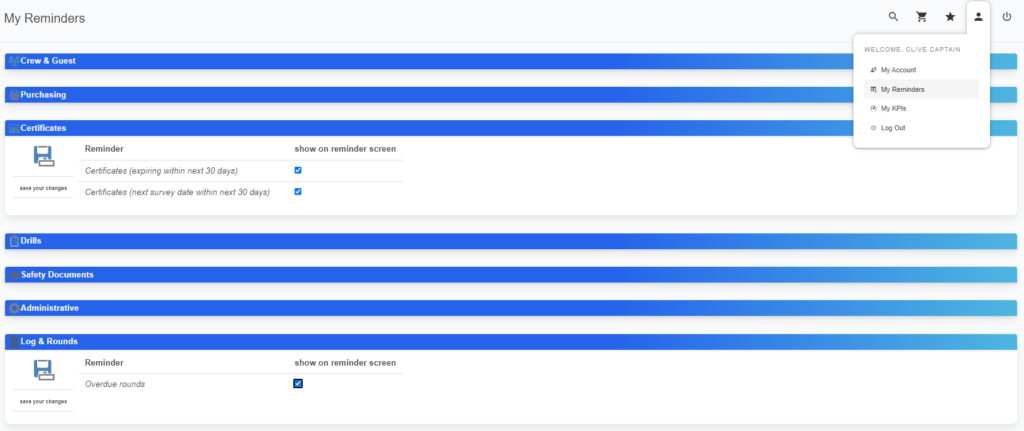The width and height of the screenshot is (1024, 431).
Task: Click the Certificates save disk icon
Action: pyautogui.click(x=43, y=156)
